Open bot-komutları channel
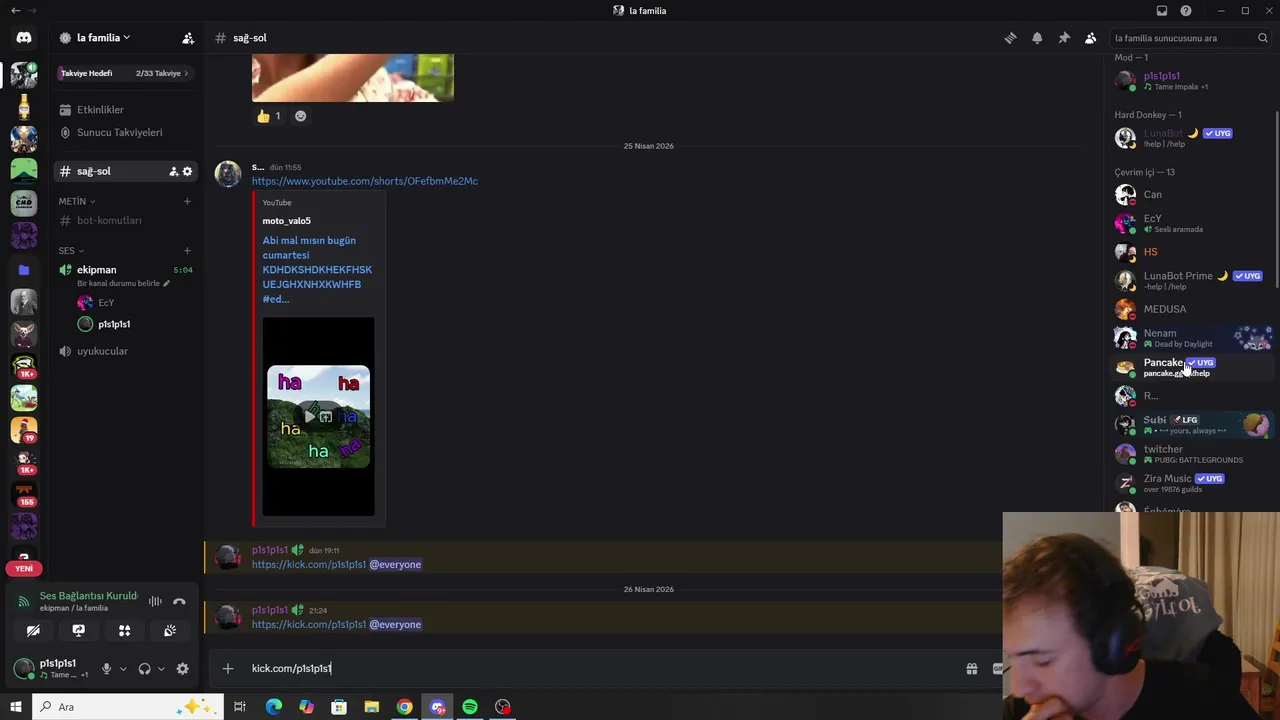Viewport: 1280px width, 720px height. (x=125, y=220)
